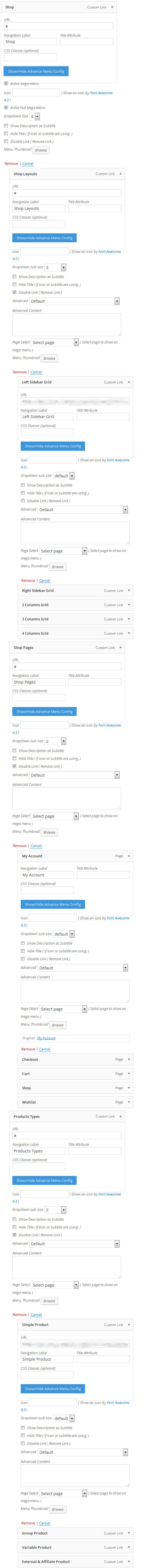Click Browse thumbnail button in Left Sidebar Grid
The height and width of the screenshot is (1568, 160).
(x=58, y=567)
